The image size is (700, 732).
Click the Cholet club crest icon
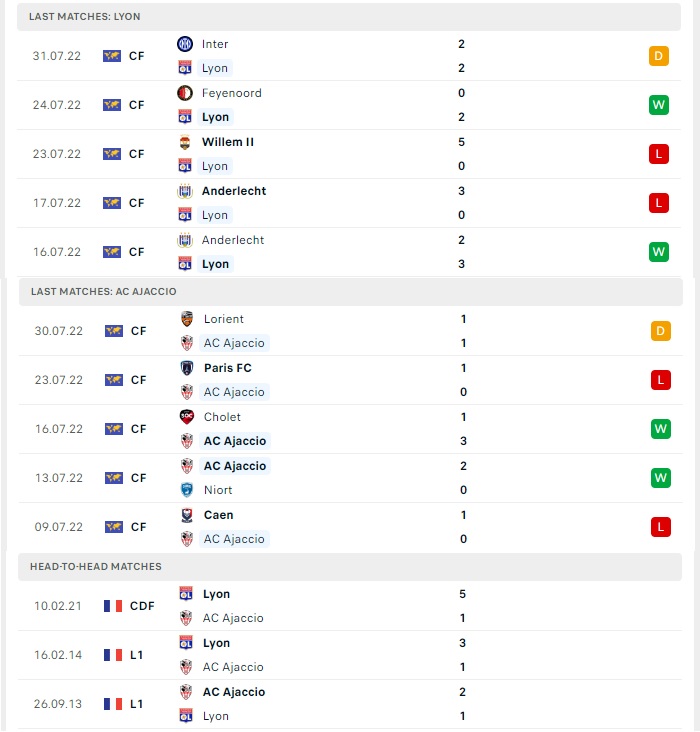coord(187,417)
